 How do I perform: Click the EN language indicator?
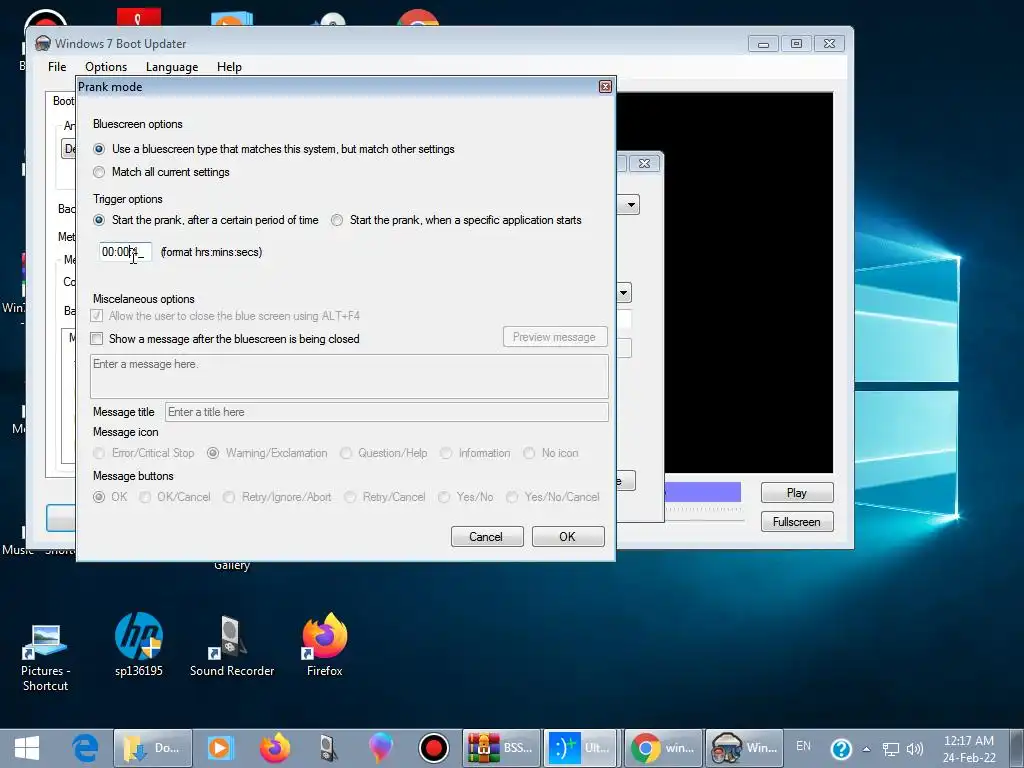tap(803, 746)
